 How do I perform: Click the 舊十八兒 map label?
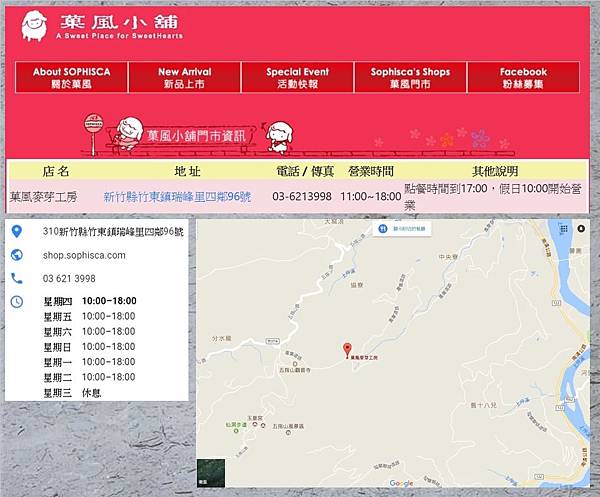pos(484,405)
